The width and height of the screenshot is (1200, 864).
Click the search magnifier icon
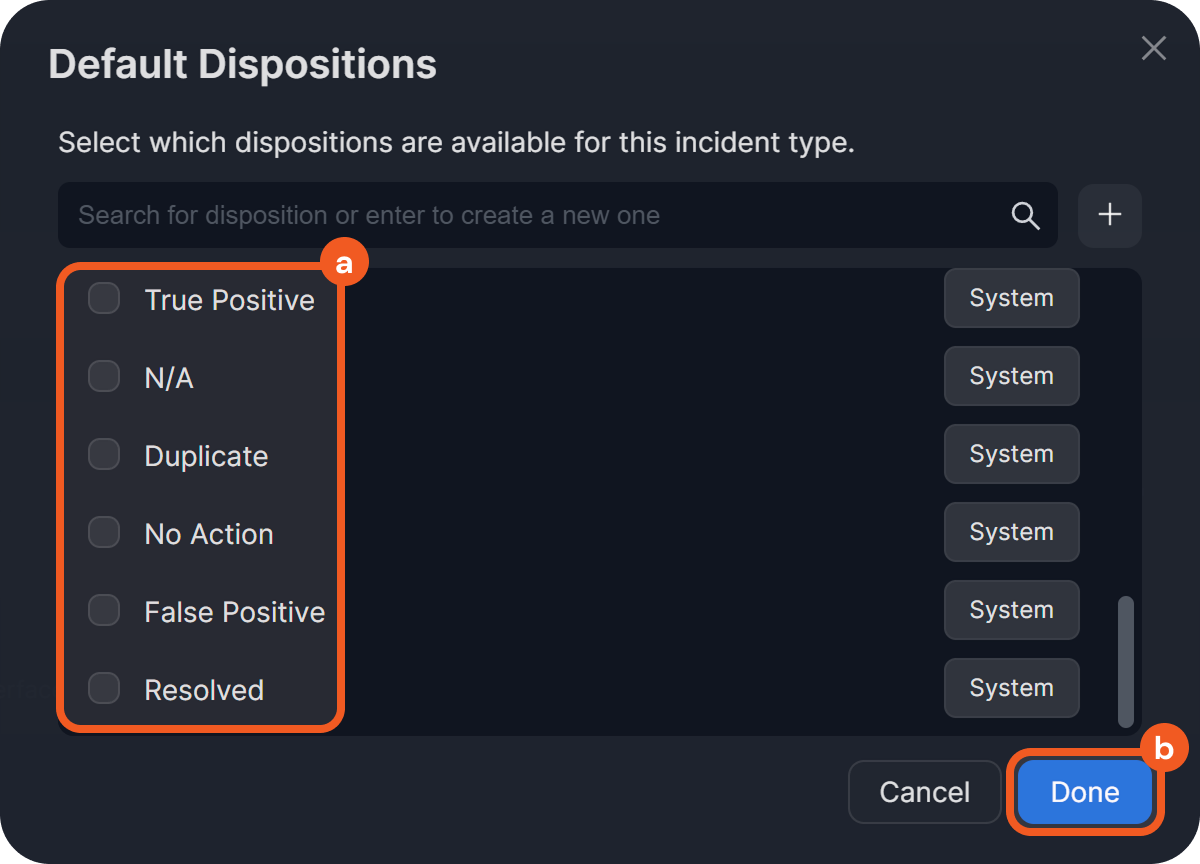1026,215
